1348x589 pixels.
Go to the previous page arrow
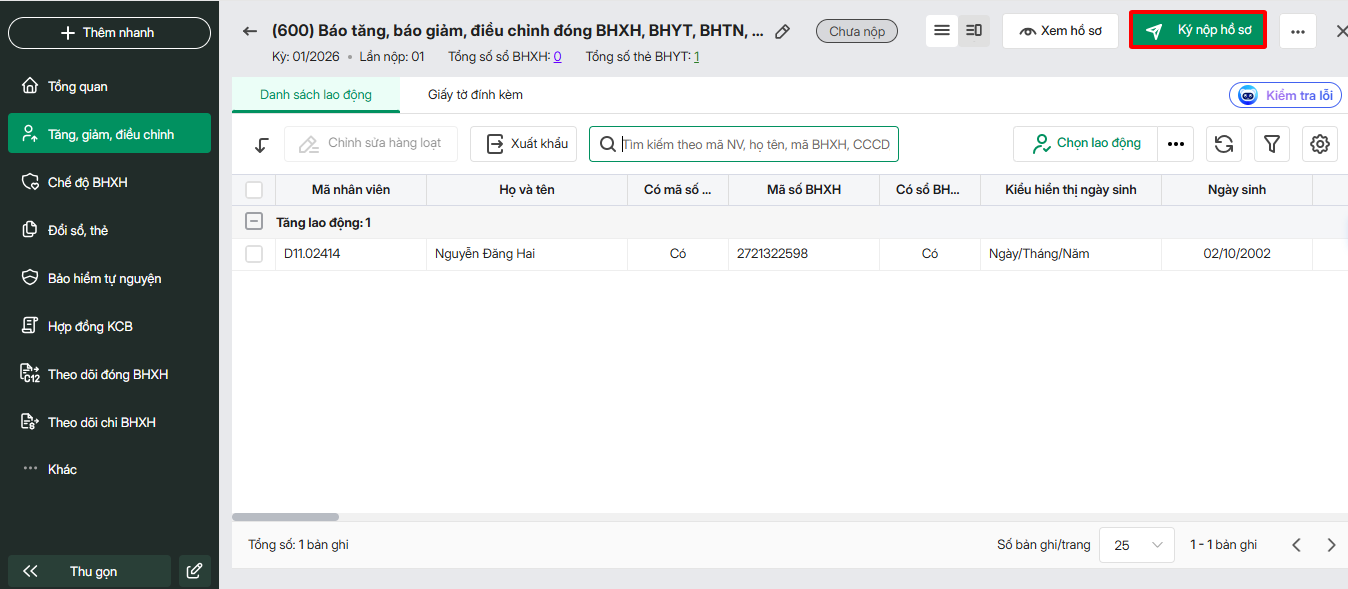tap(1296, 545)
